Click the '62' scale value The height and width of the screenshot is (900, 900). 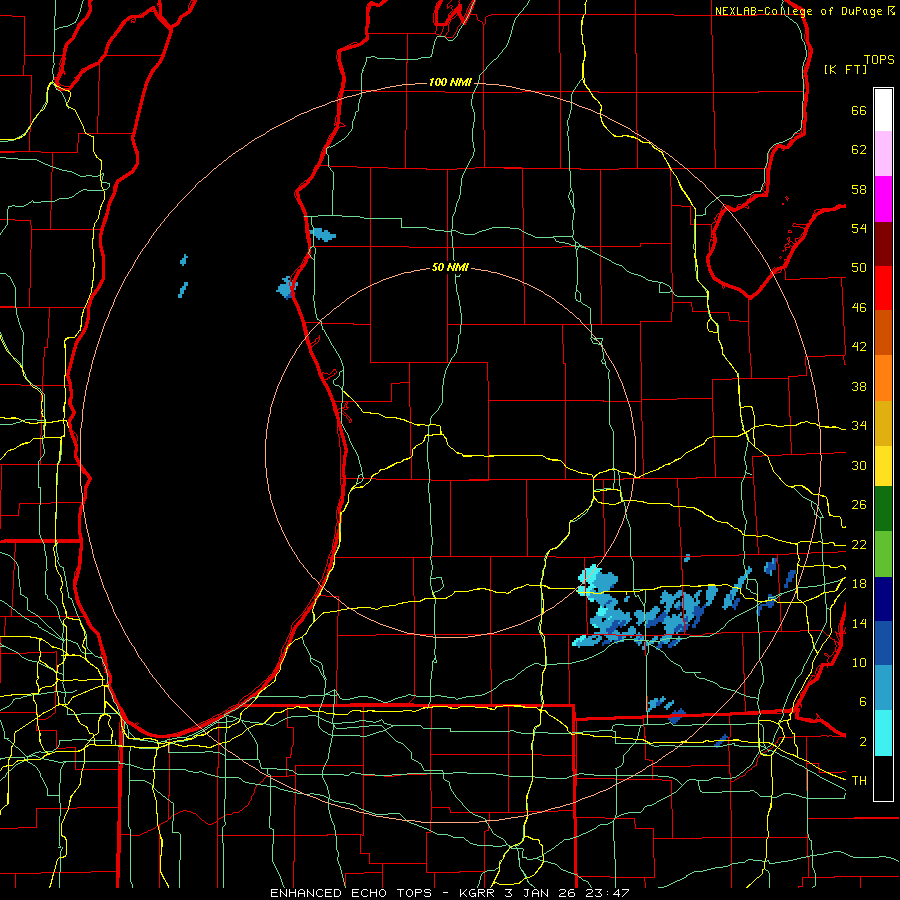click(859, 150)
